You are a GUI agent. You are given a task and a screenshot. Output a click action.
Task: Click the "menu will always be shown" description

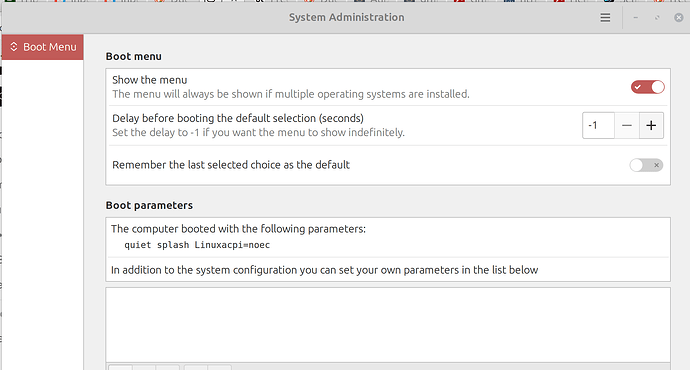pos(291,94)
